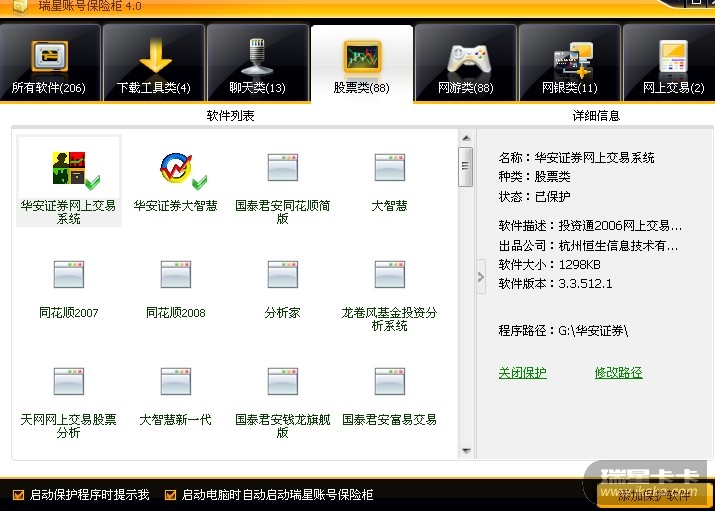Toggle 启动保护程序时提示我 checkbox
715x511 pixels.
pyautogui.click(x=18, y=495)
